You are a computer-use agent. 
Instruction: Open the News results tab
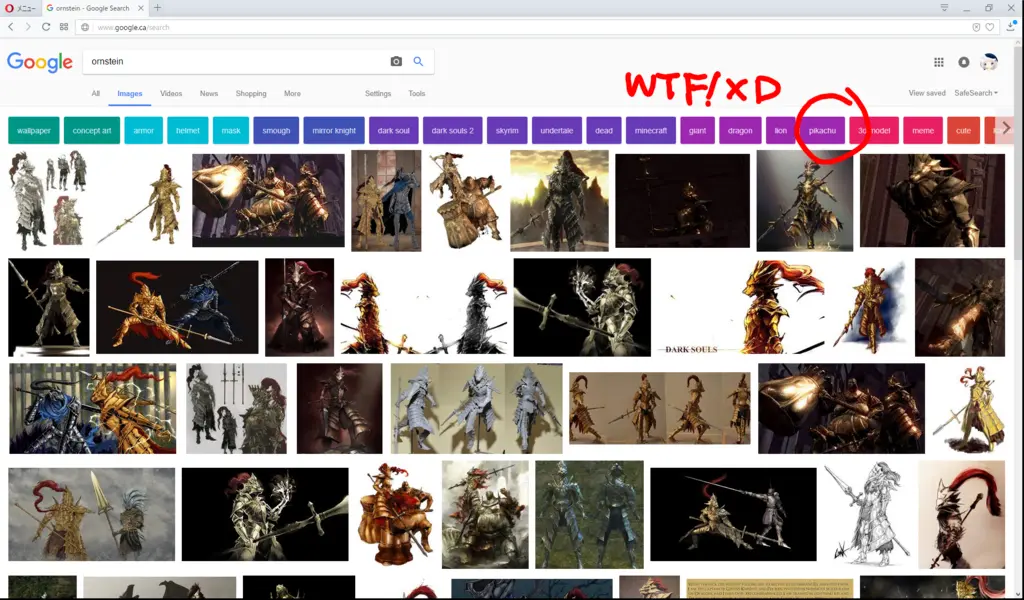coord(209,93)
